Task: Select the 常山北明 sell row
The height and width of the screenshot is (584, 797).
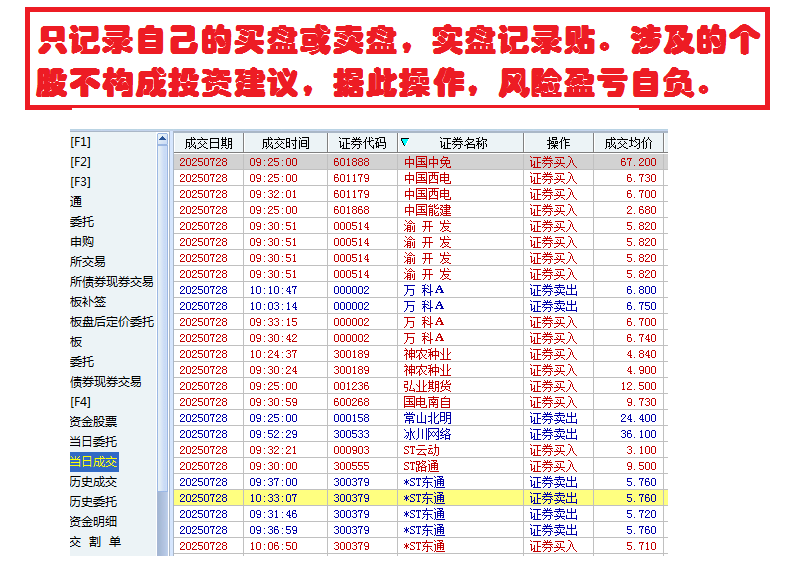Action: click(x=420, y=418)
